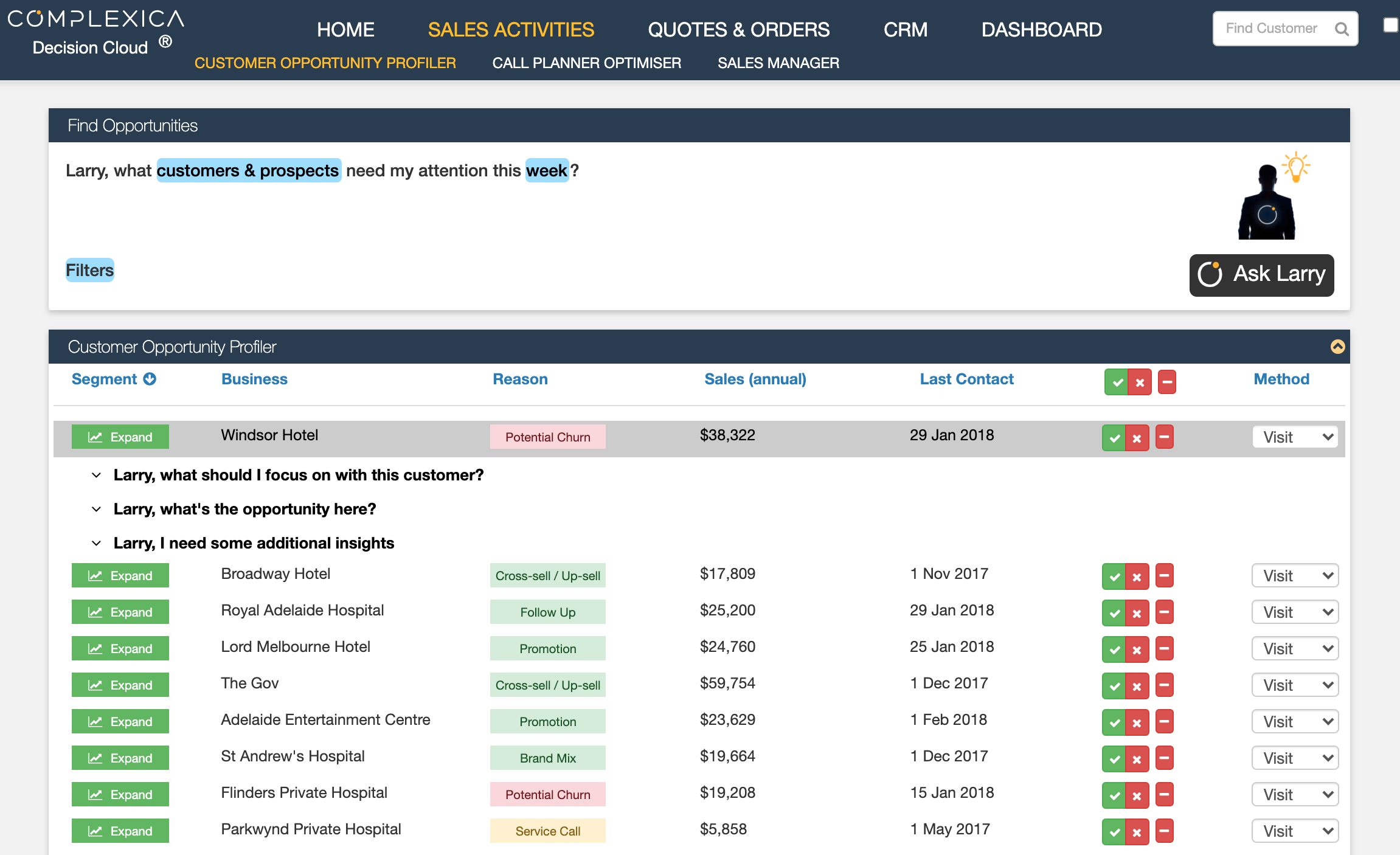Collapse the Customer Opportunity Profiler panel

point(1337,347)
